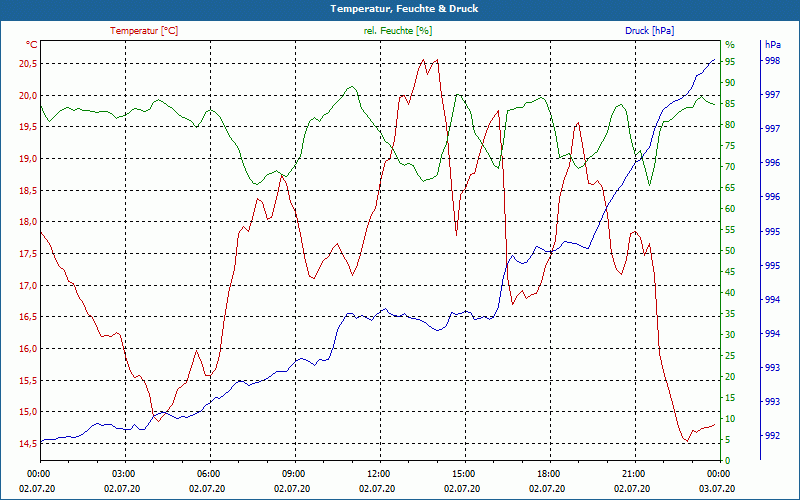Click the '18,0' temperature axis value
Viewport: 800px width, 500px height.
point(28,222)
